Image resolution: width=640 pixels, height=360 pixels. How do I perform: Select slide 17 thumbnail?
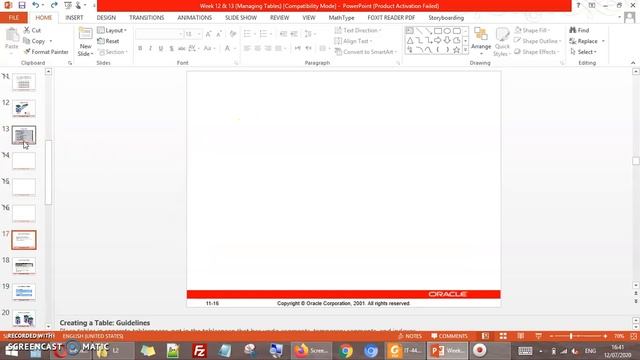coord(24,240)
